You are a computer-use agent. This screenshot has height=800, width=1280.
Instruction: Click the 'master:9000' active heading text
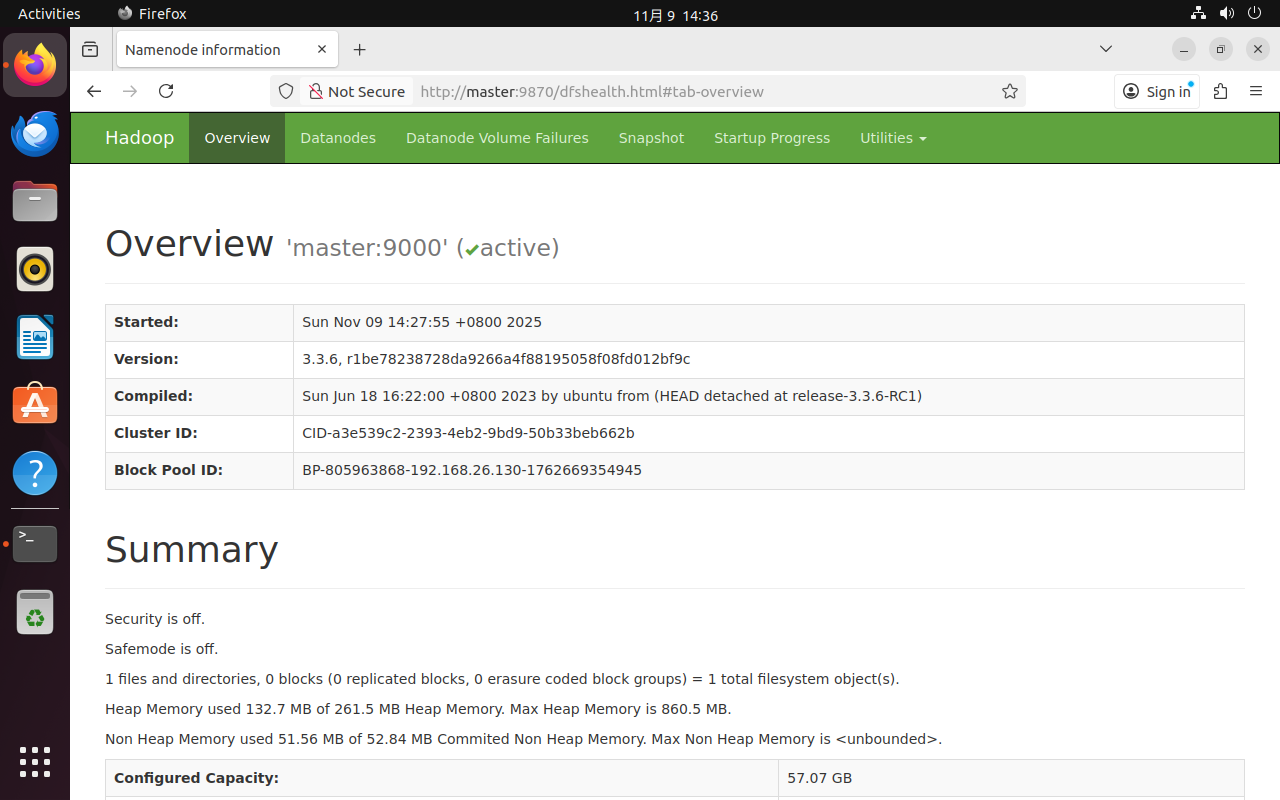(422, 248)
